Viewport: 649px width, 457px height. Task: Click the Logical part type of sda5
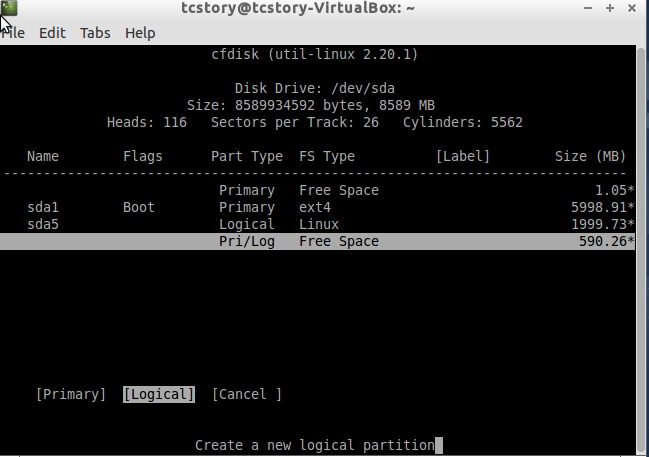click(x=247, y=225)
